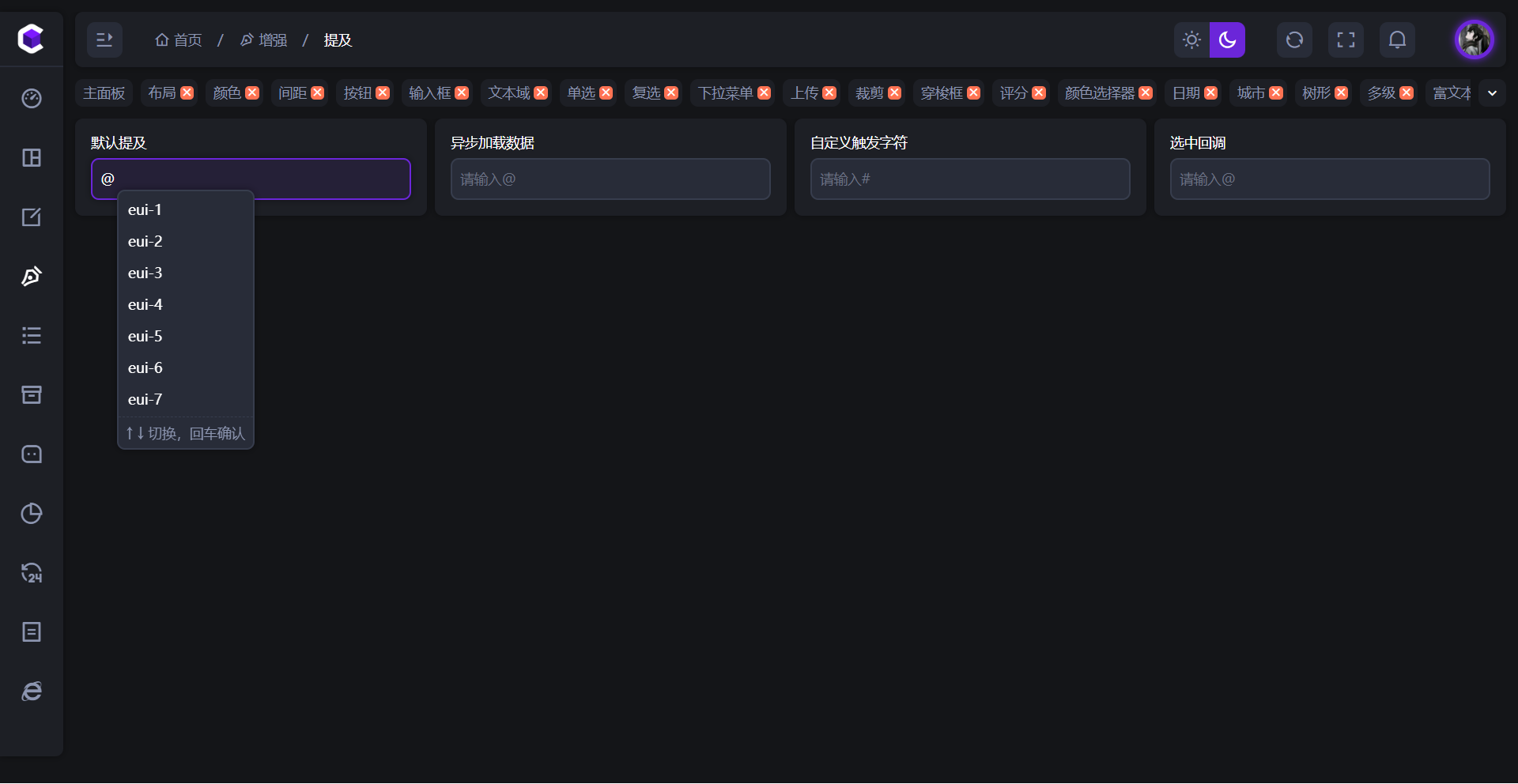Select eui-4 from mention list
Screen dimensions: 1518x784
pos(186,304)
